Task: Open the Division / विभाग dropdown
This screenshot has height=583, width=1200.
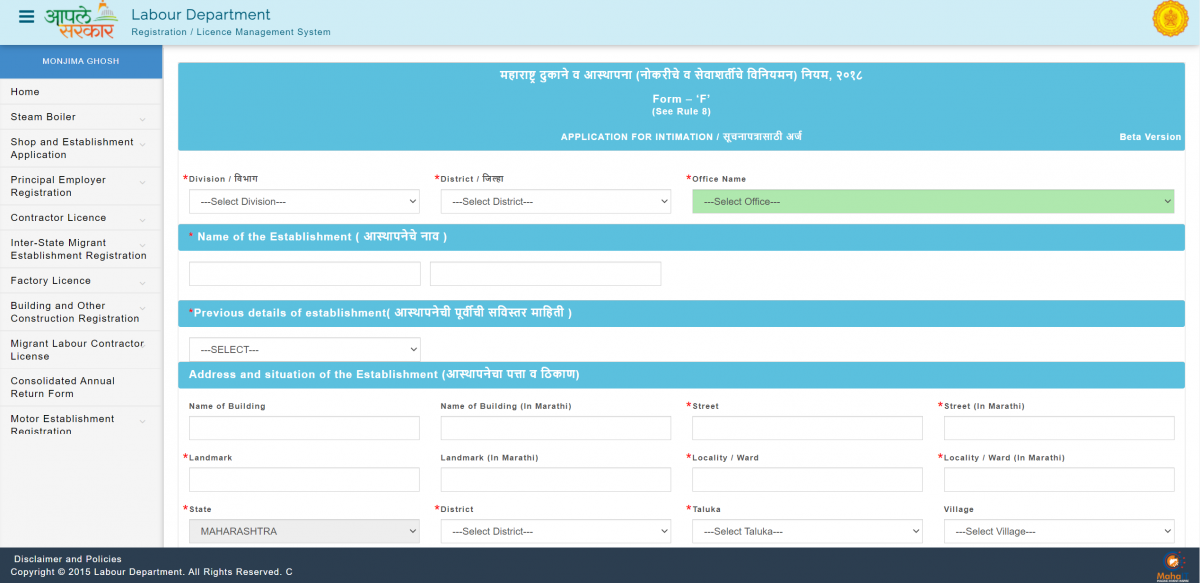Action: [304, 201]
